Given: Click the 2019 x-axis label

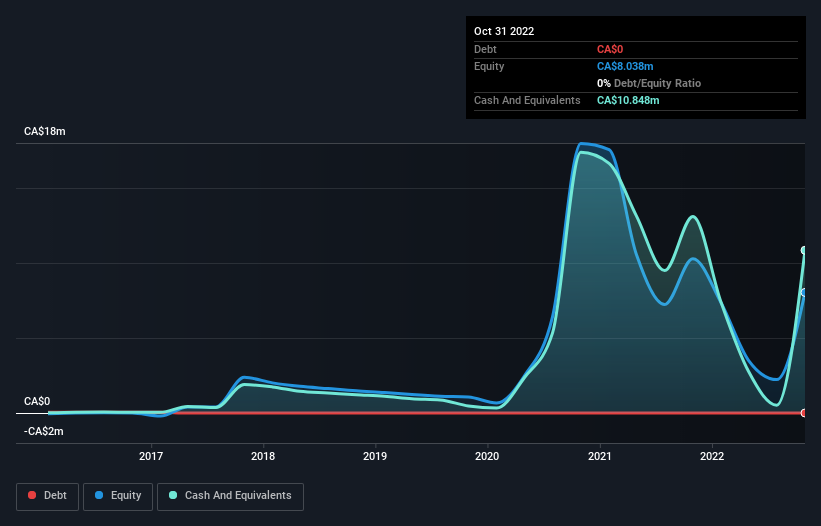Looking at the screenshot, I should pos(375,456).
